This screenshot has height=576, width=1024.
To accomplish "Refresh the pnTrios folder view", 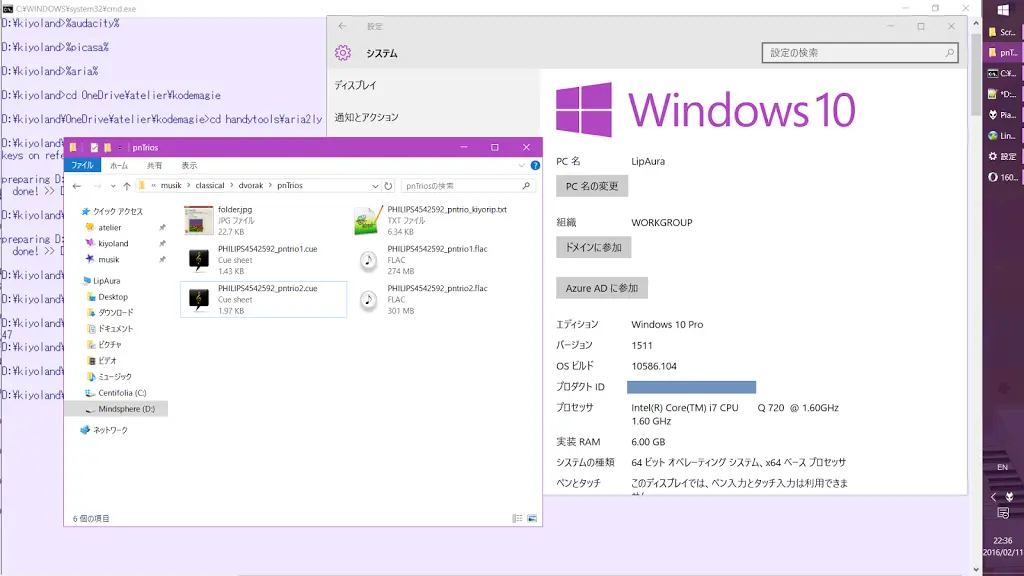I will coord(389,186).
